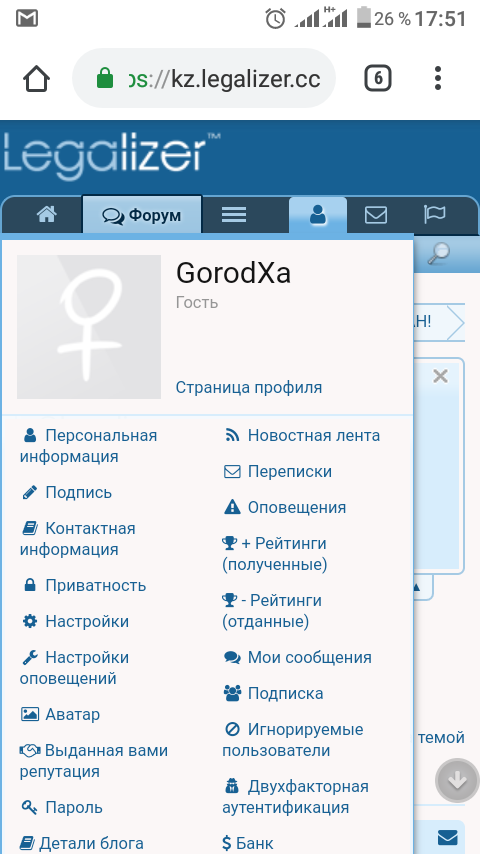
Task: Close the notice panel with the X
Action: click(x=440, y=376)
